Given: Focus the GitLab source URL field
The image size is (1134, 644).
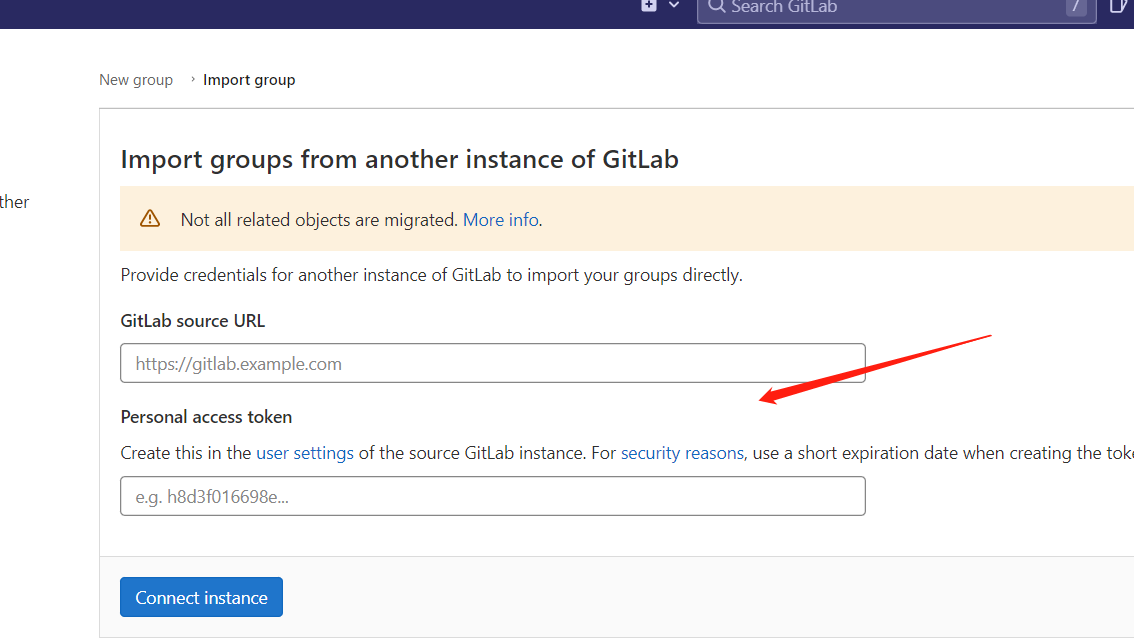Looking at the screenshot, I should [x=493, y=363].
